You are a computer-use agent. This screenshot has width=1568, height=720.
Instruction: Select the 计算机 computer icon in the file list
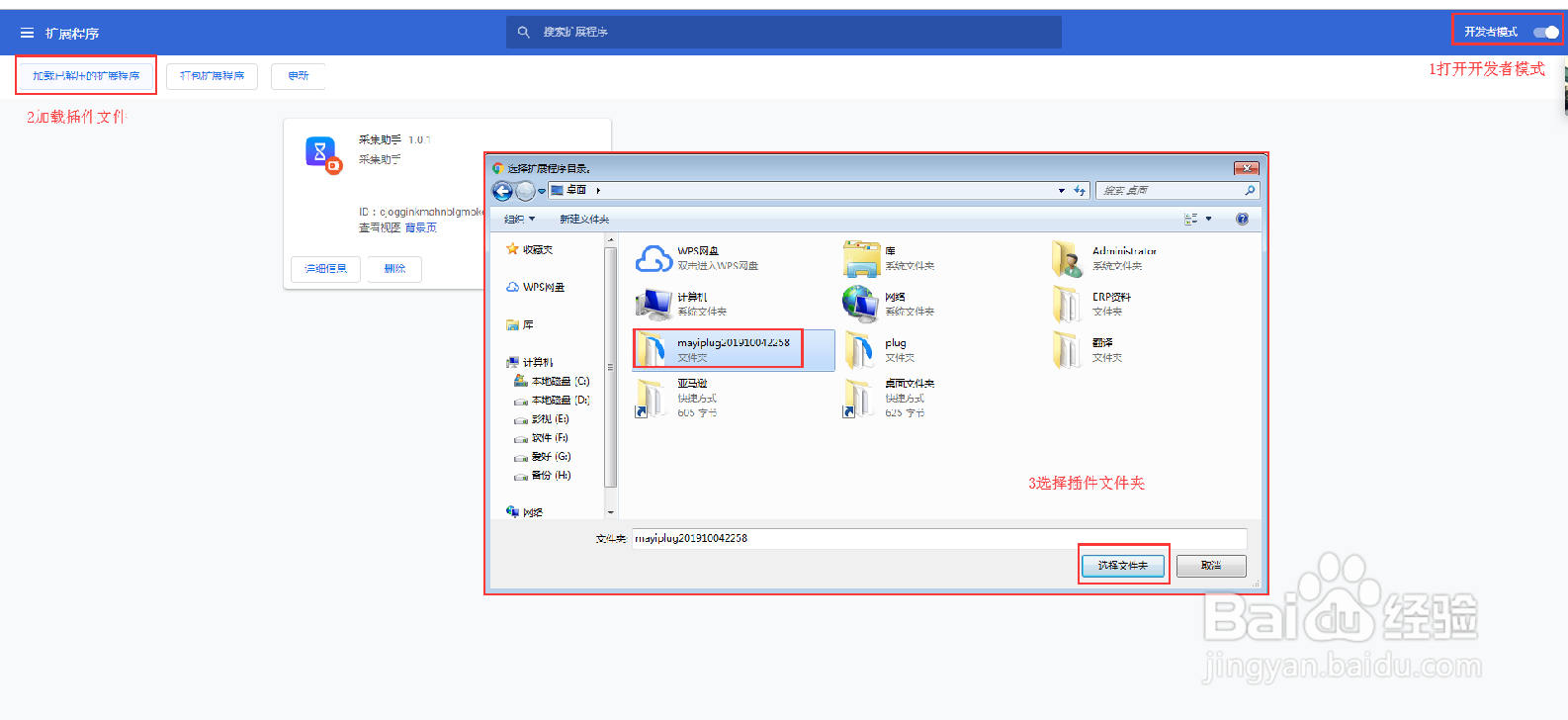[653, 305]
